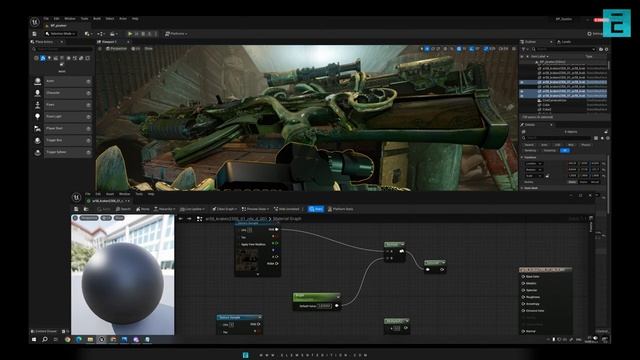This screenshot has height=360, width=640.
Task: Set Mobility to Movable
Action: pos(595,182)
